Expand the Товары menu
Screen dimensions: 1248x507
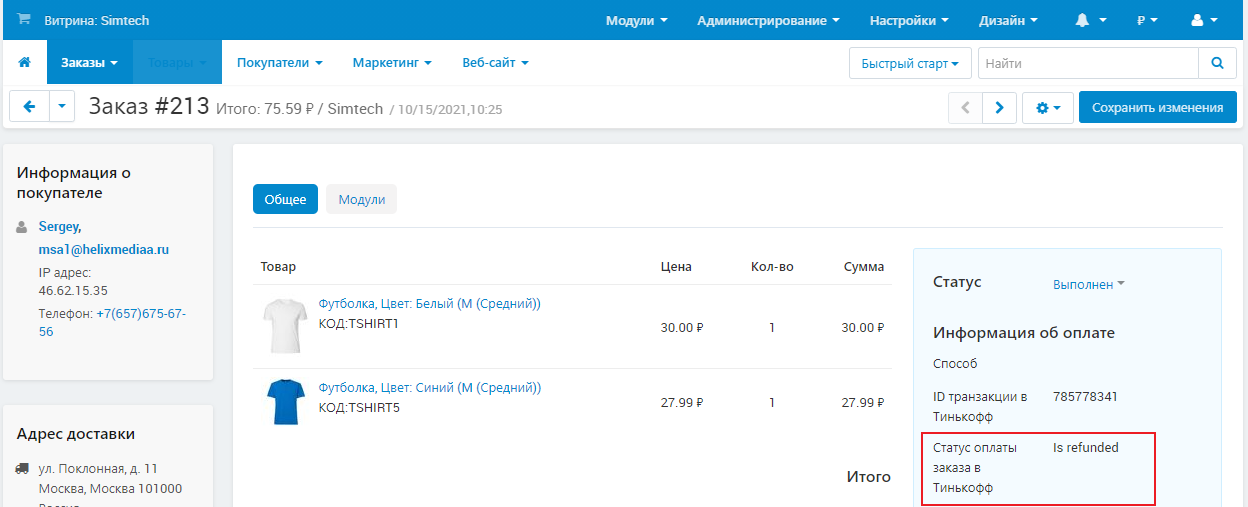[177, 62]
